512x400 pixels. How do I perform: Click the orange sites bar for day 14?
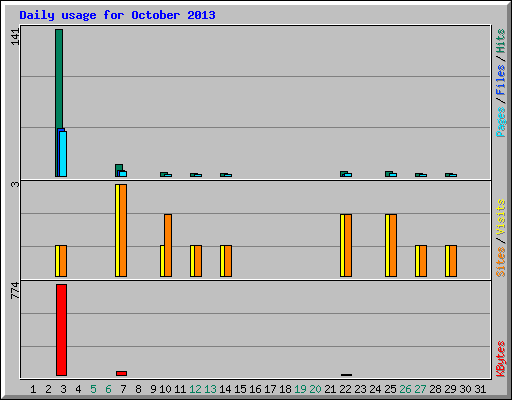click(x=228, y=261)
